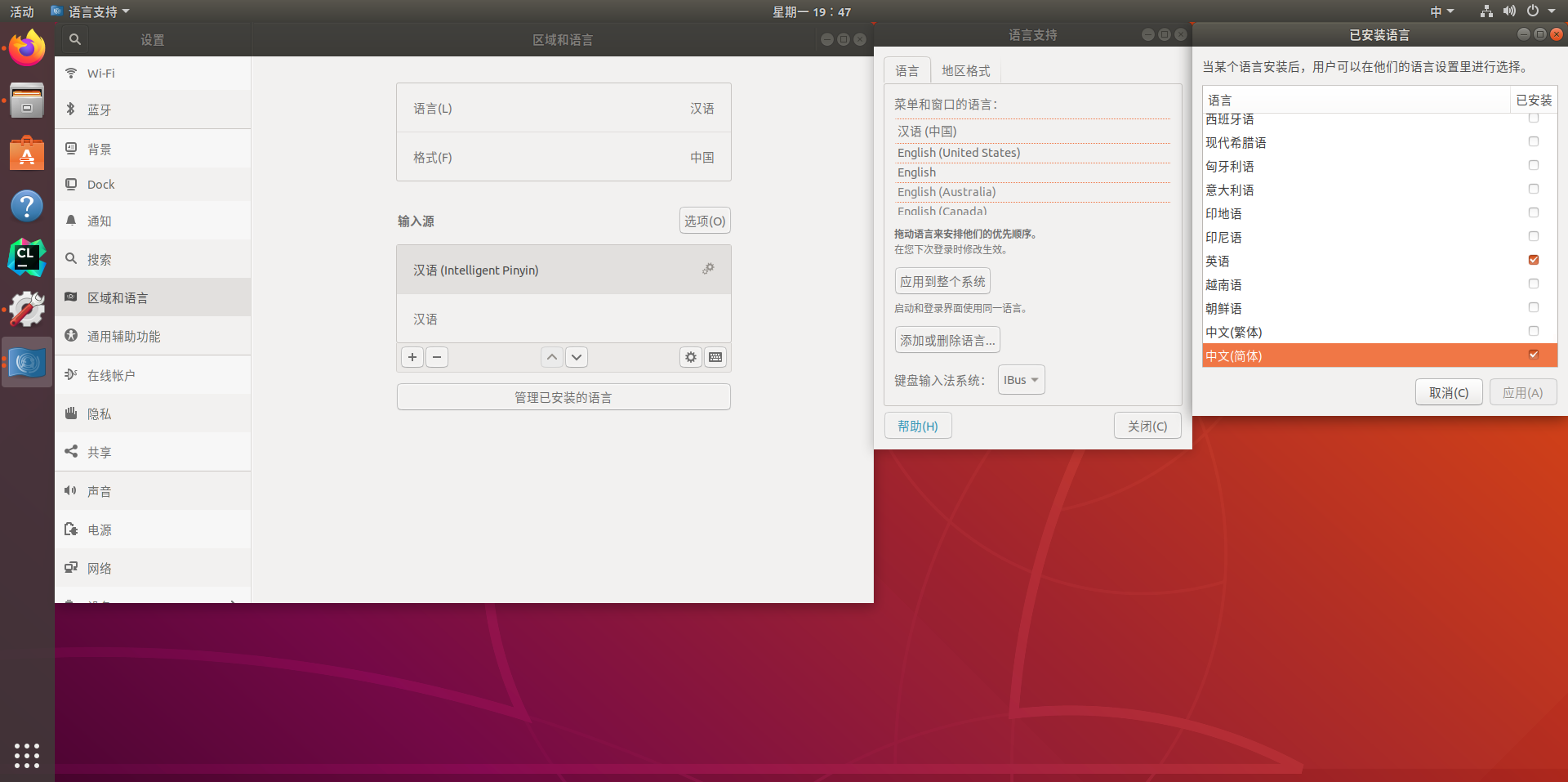Viewport: 1568px width, 782px height.
Task: Click the remove input source minus button
Action: [437, 357]
